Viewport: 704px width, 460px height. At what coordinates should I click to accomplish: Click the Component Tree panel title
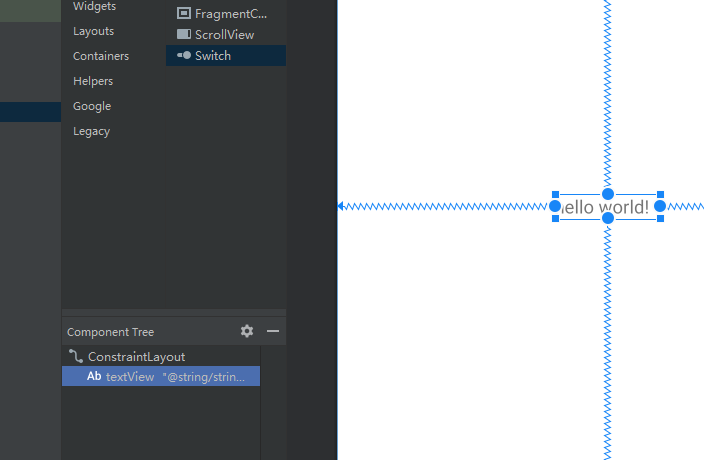click(110, 332)
